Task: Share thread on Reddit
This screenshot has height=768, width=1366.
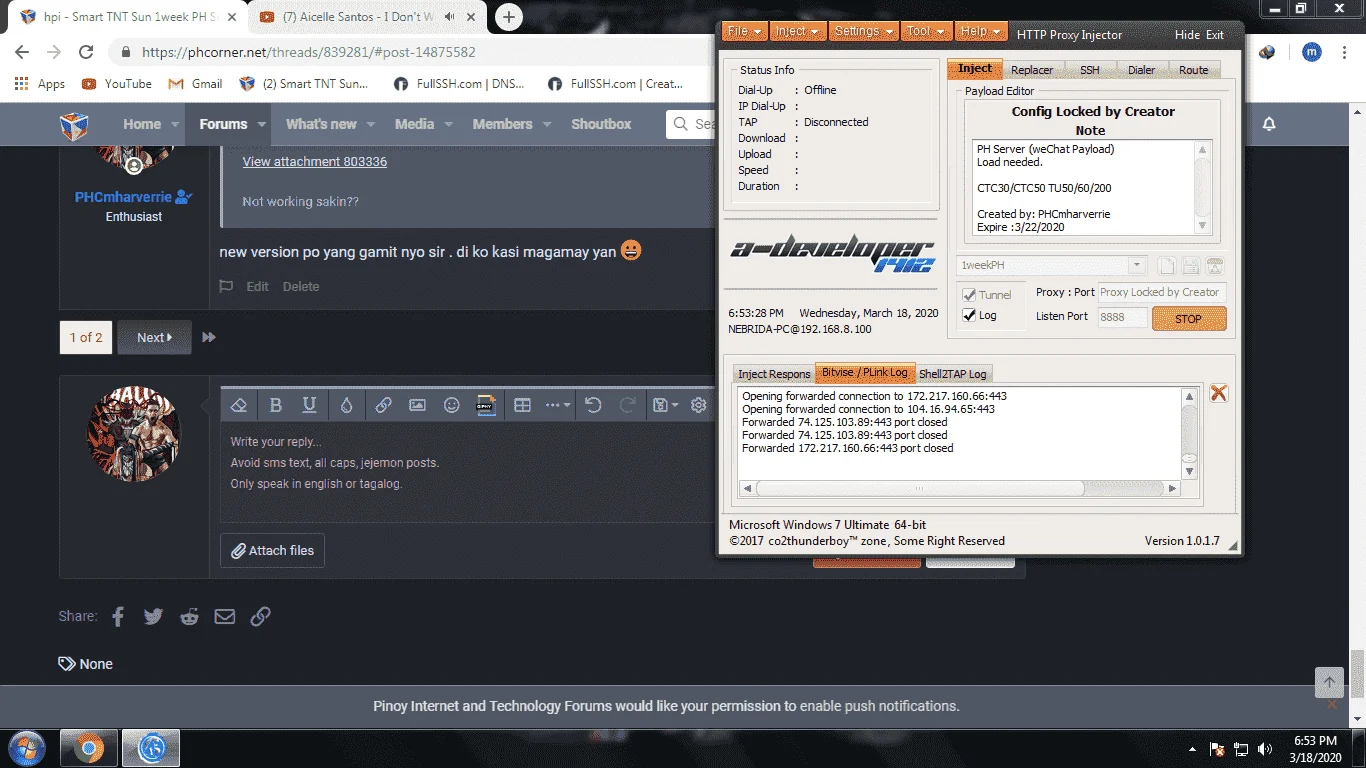Action: coord(189,616)
